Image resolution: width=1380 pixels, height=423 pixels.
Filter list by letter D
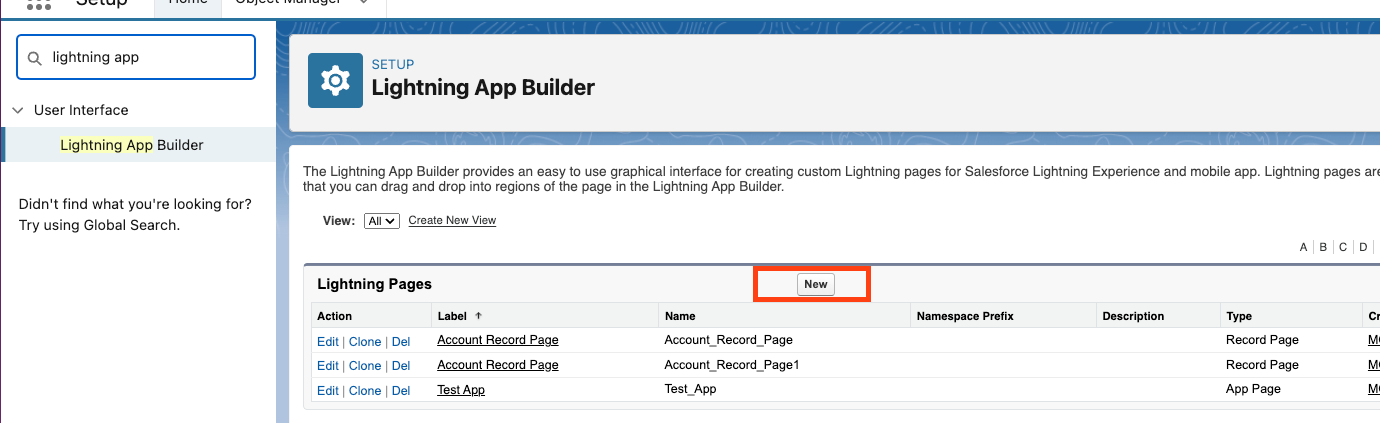pyautogui.click(x=1363, y=247)
